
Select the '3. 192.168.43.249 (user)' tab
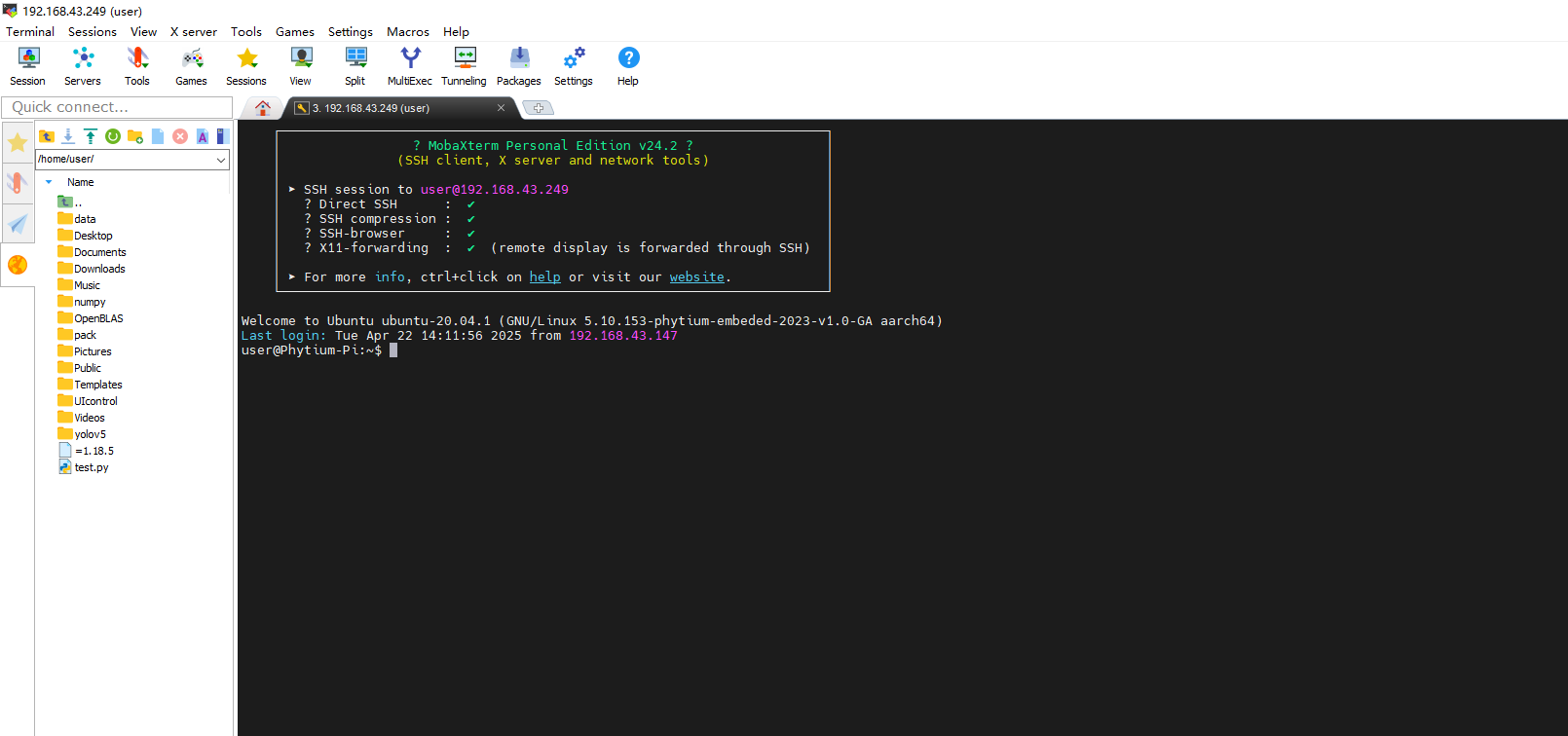click(399, 108)
